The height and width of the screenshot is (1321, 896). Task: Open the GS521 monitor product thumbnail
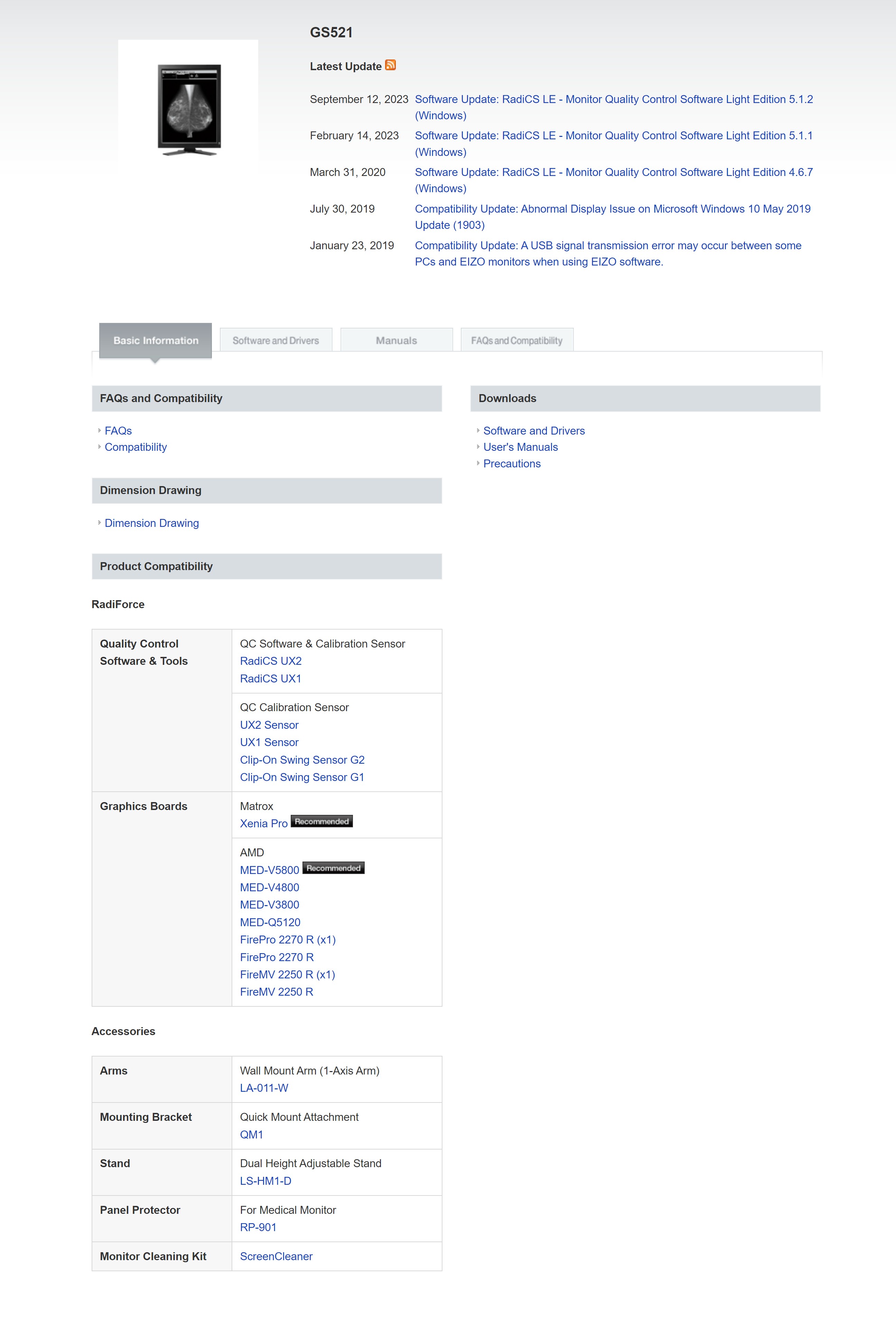pyautogui.click(x=188, y=109)
